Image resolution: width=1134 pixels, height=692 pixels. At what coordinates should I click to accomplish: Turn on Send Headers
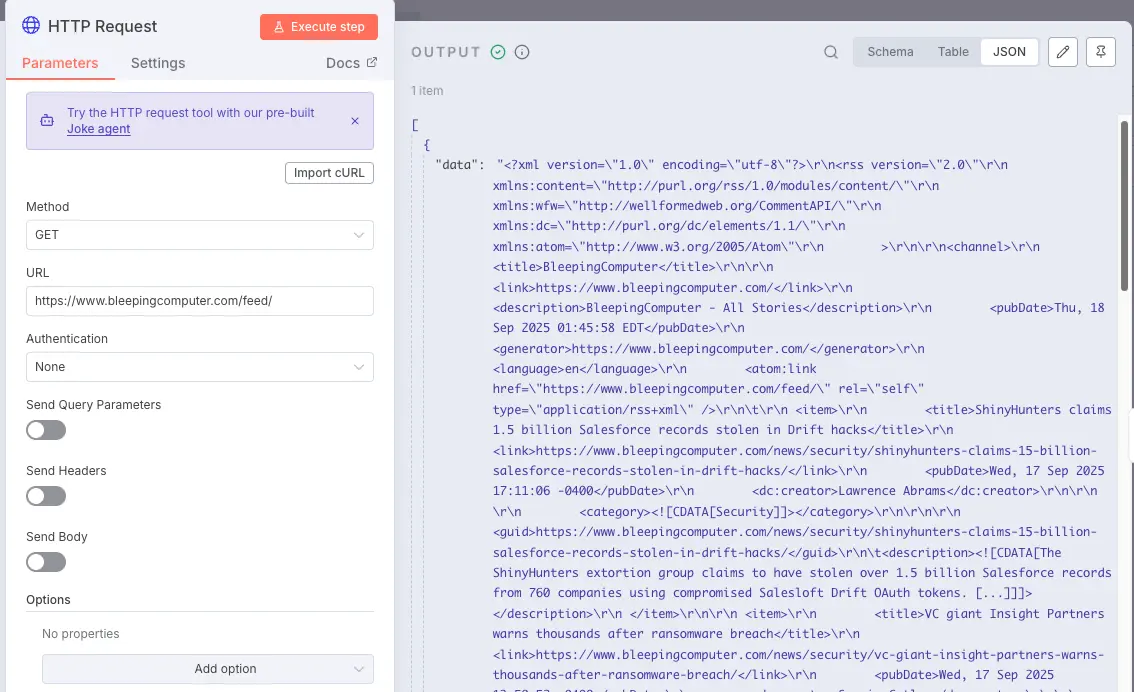(x=46, y=495)
